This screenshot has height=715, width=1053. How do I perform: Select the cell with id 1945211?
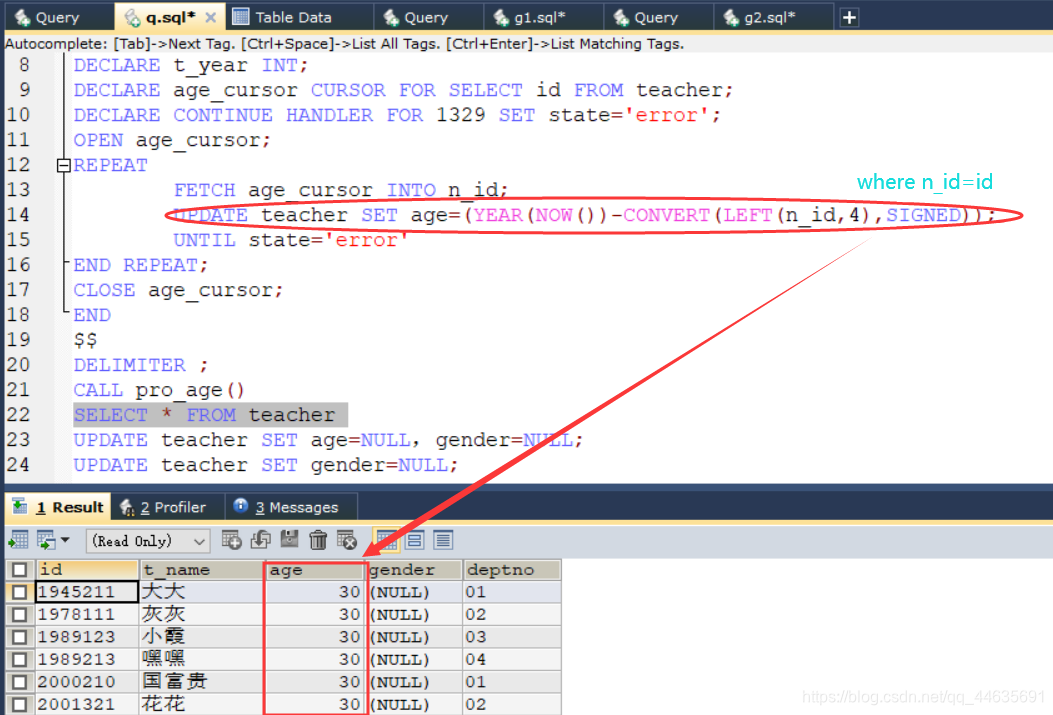pos(87,592)
